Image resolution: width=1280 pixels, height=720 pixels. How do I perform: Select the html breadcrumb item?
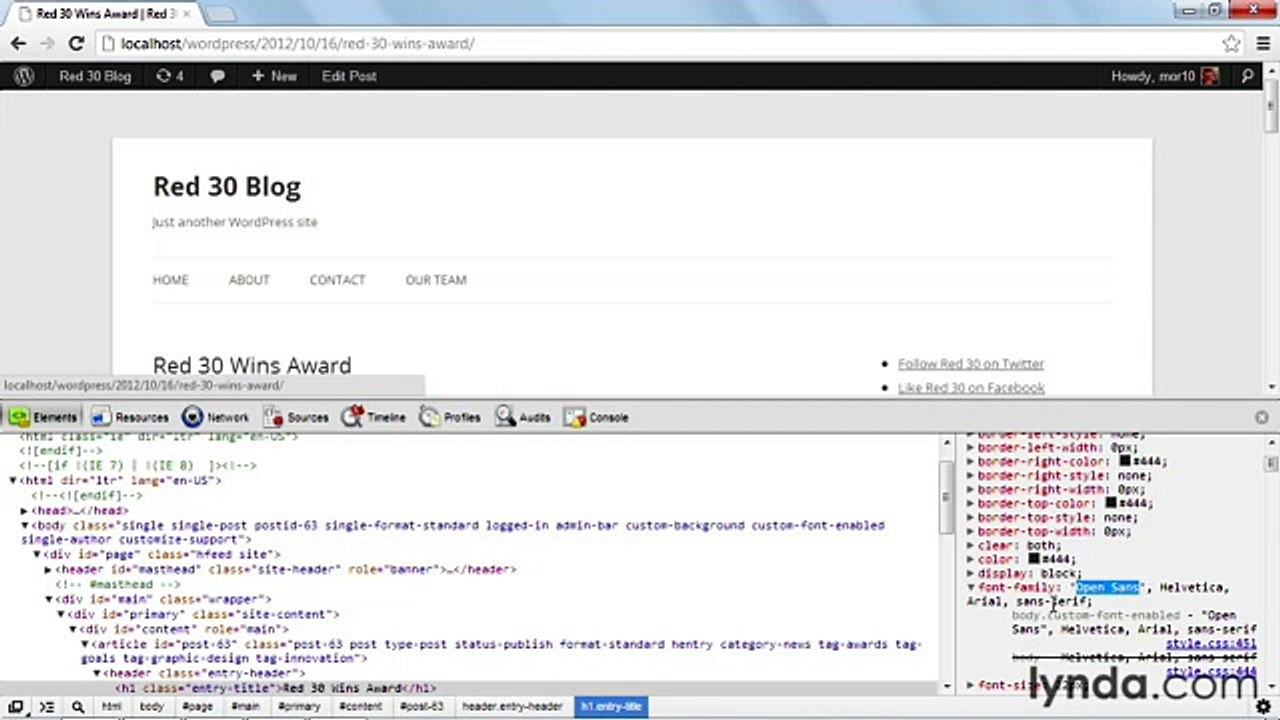(111, 707)
